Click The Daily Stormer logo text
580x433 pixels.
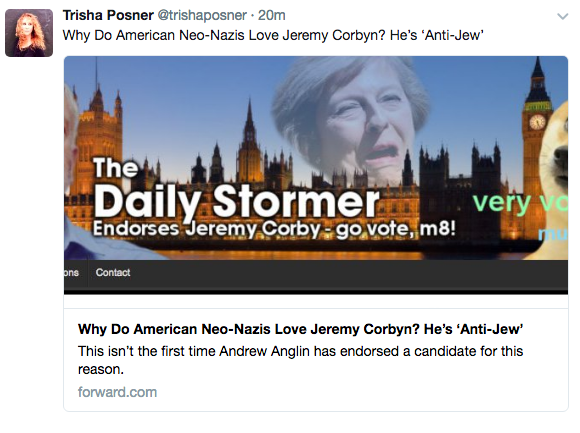237,189
